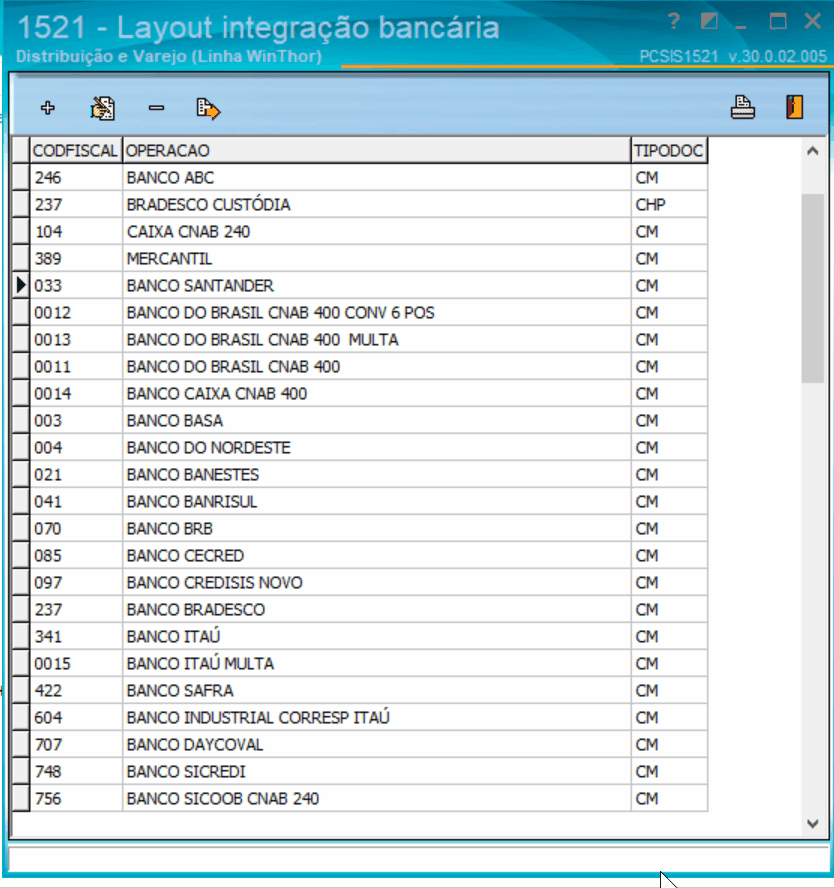Click the code 033 cell
The height and width of the screenshot is (888, 834).
tap(76, 285)
